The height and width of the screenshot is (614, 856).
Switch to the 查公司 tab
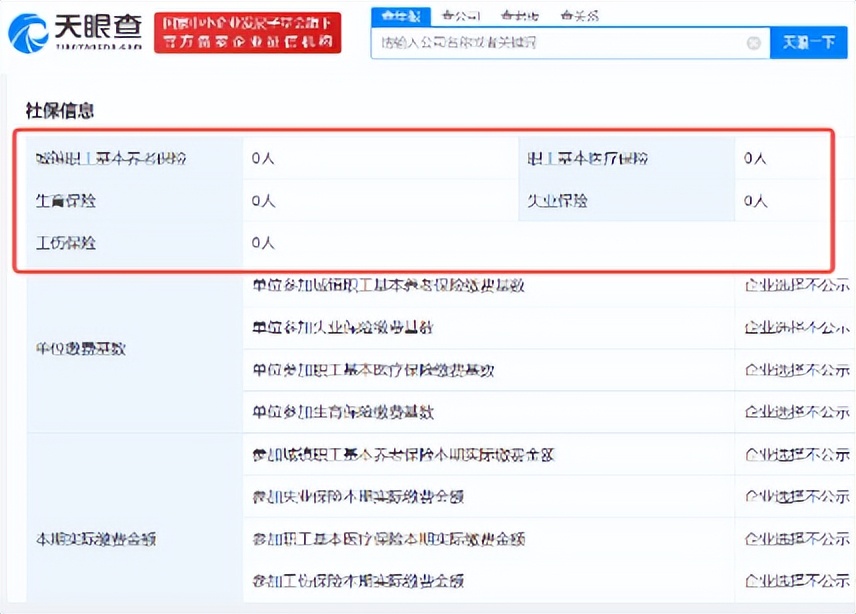tap(460, 14)
